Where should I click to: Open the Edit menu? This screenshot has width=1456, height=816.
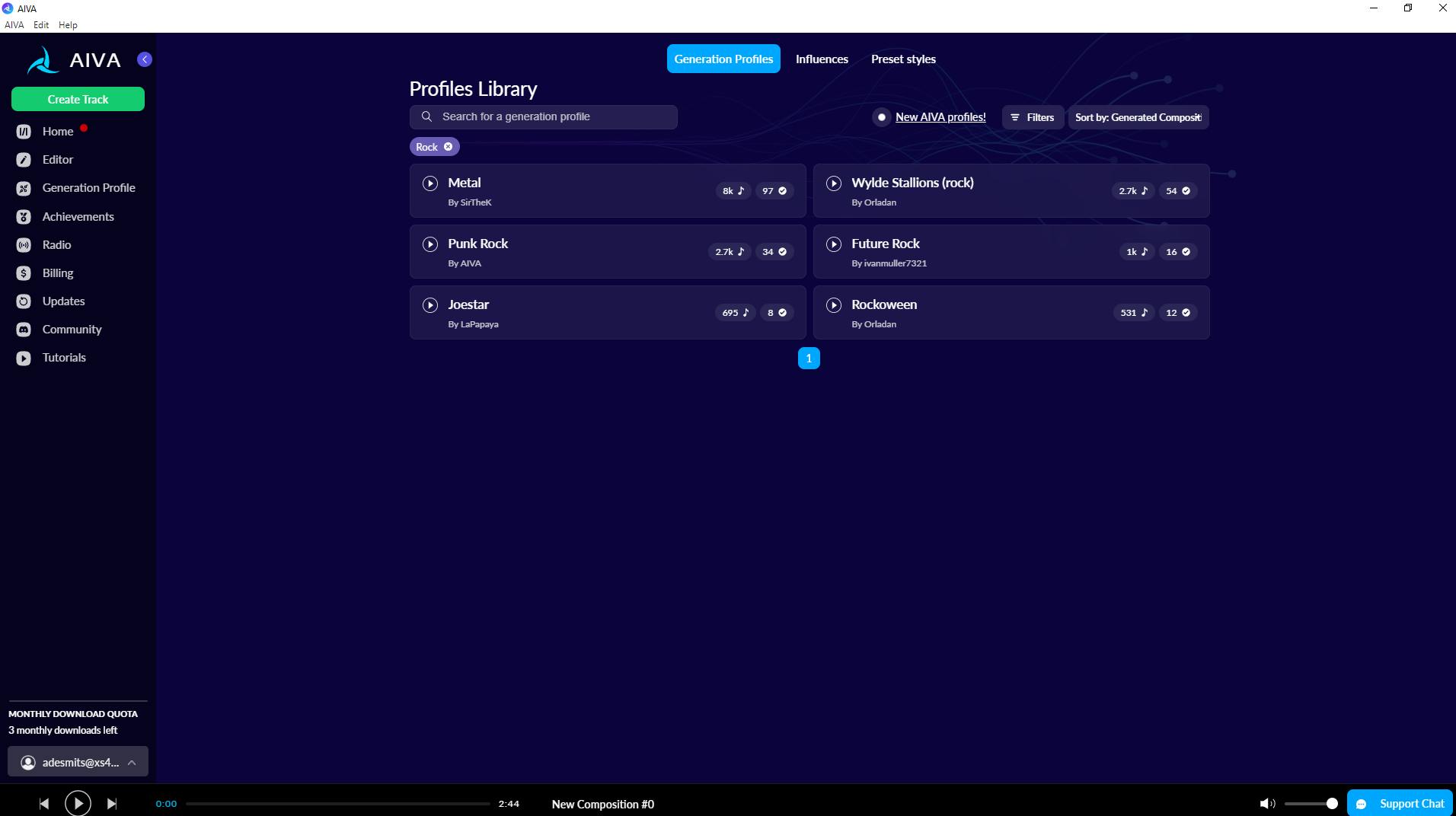pyautogui.click(x=41, y=25)
